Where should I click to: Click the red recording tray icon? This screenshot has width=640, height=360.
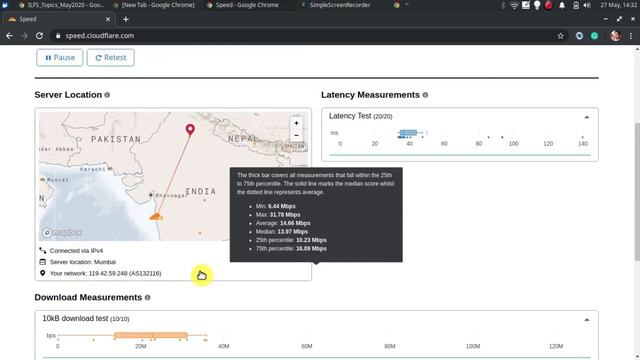[x=549, y=5]
